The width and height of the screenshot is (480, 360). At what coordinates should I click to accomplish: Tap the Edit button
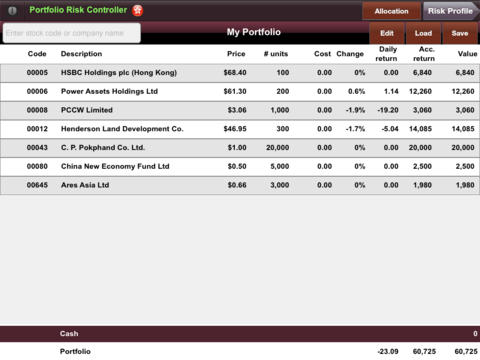[x=387, y=33]
